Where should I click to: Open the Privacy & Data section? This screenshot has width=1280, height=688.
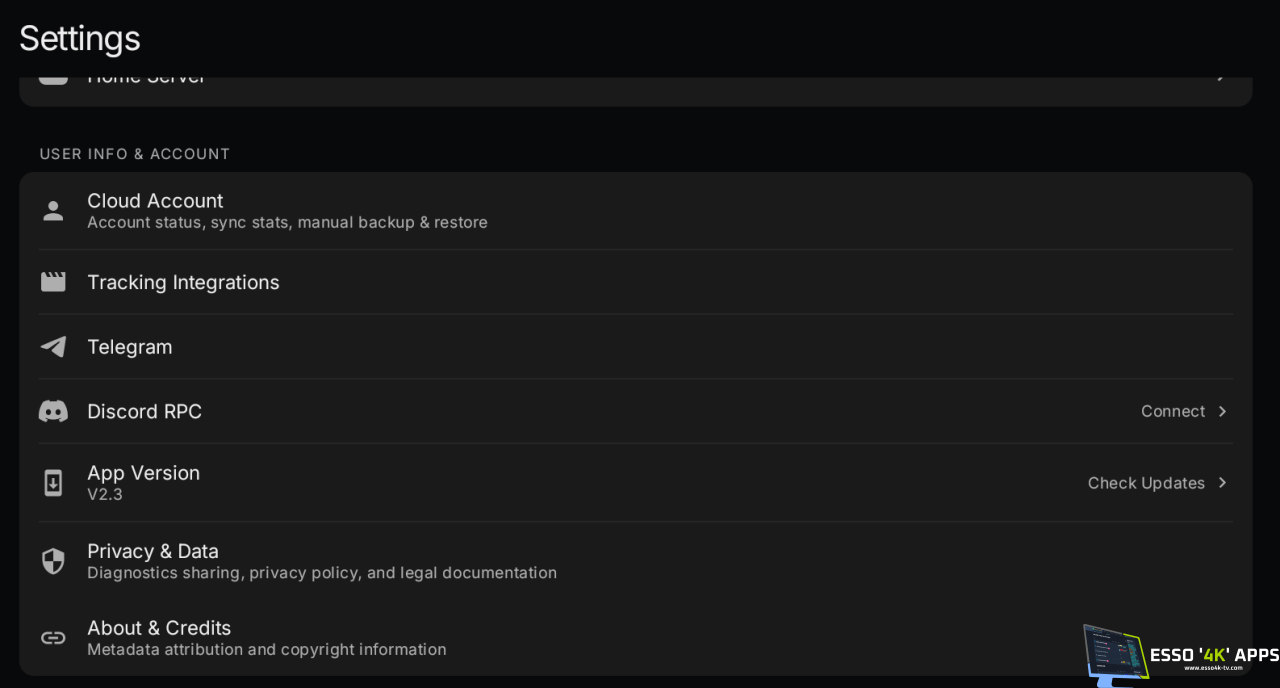click(x=636, y=561)
